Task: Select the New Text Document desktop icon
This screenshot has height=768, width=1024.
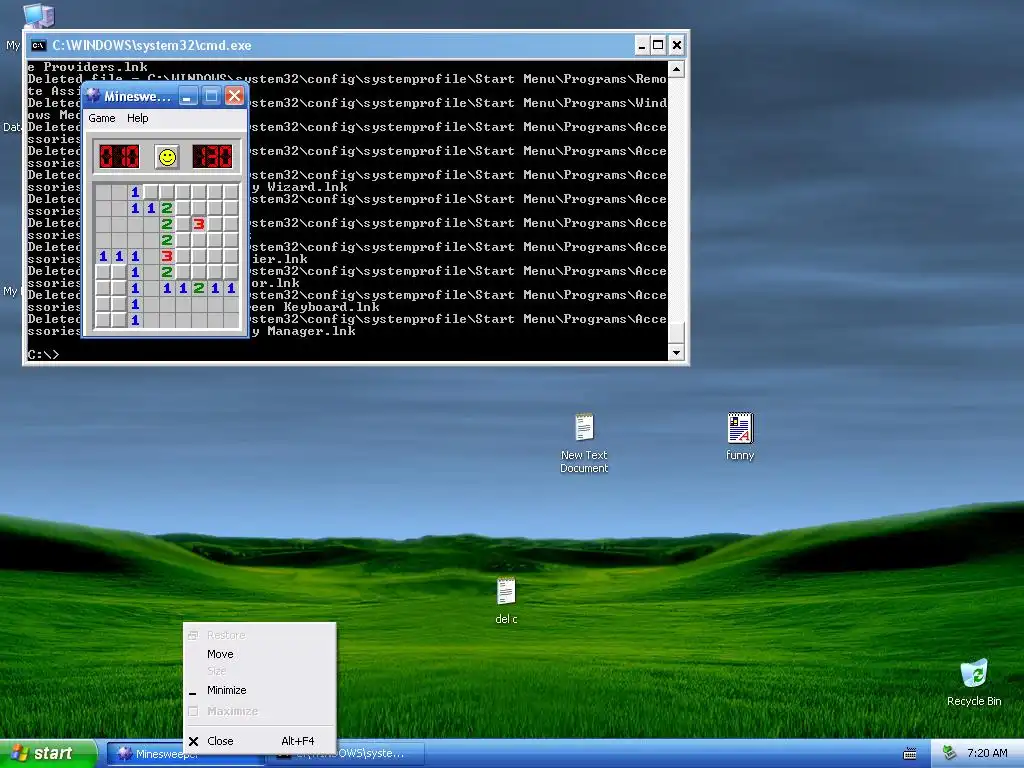Action: click(x=584, y=443)
